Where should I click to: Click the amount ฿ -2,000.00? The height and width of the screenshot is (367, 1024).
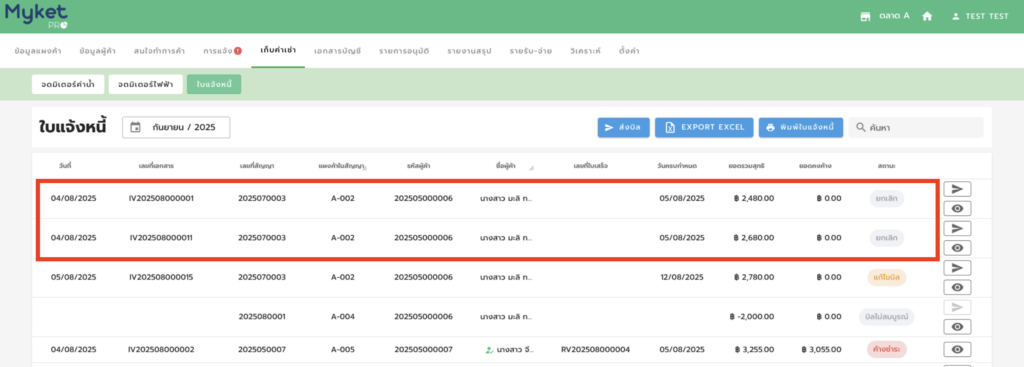pos(752,316)
